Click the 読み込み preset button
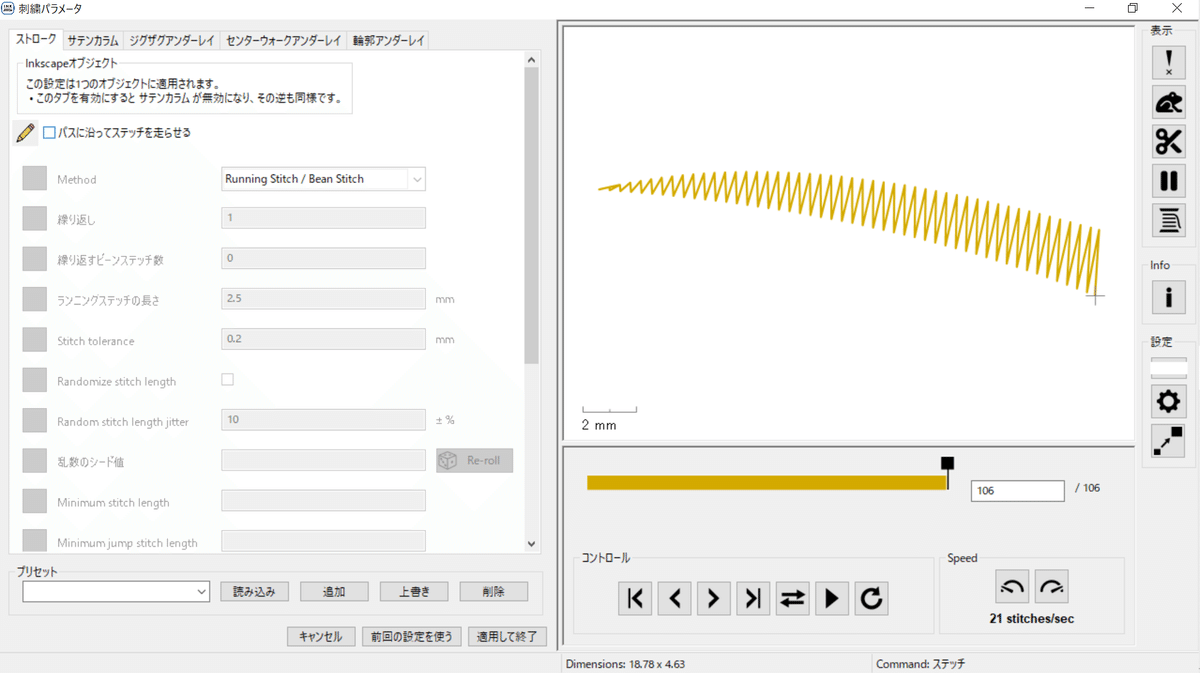 point(255,591)
